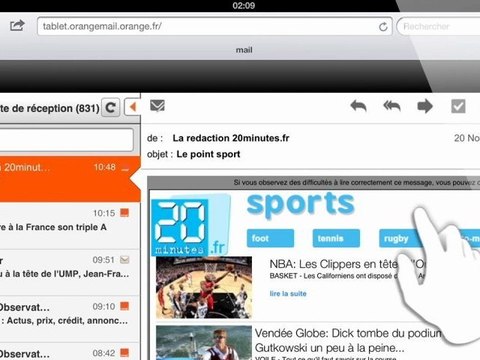
Task: Tap the envelope icon on the 09:51 email
Action: pos(124,259)
